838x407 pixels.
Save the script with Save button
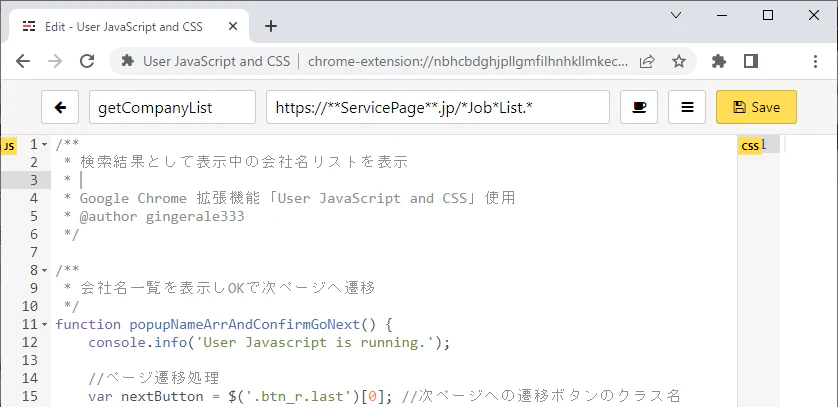coord(756,107)
